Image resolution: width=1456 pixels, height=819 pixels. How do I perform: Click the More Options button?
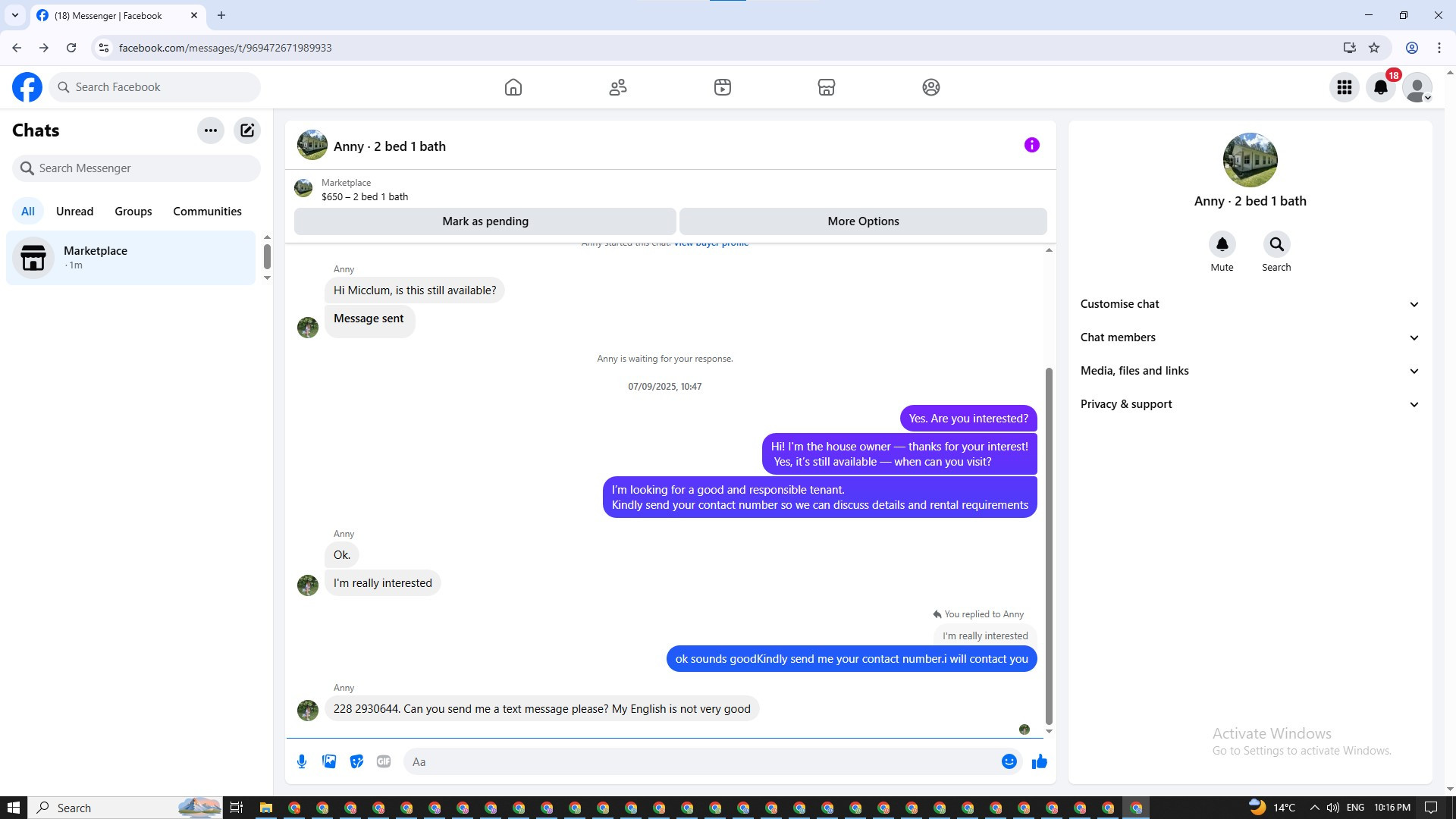pyautogui.click(x=863, y=221)
